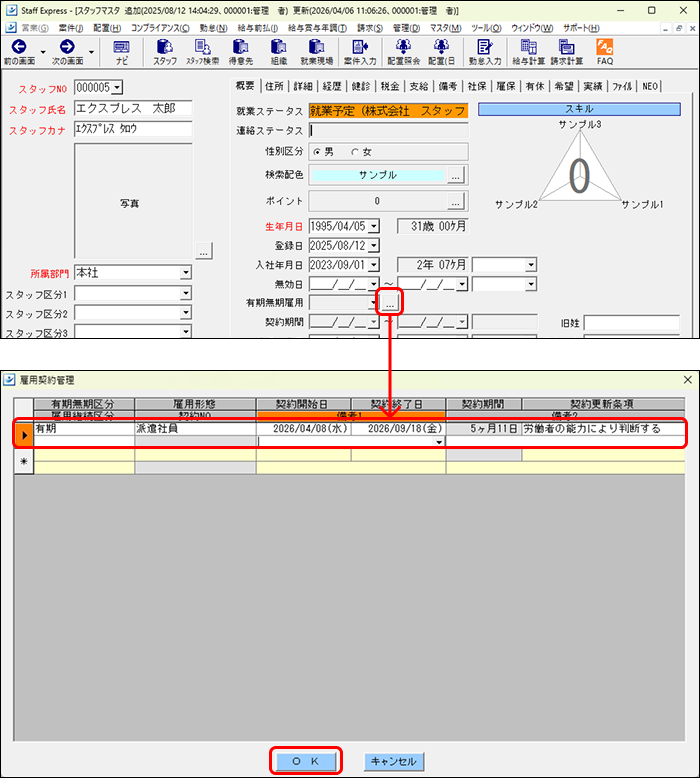Select 女 gender radio button

(x=355, y=152)
